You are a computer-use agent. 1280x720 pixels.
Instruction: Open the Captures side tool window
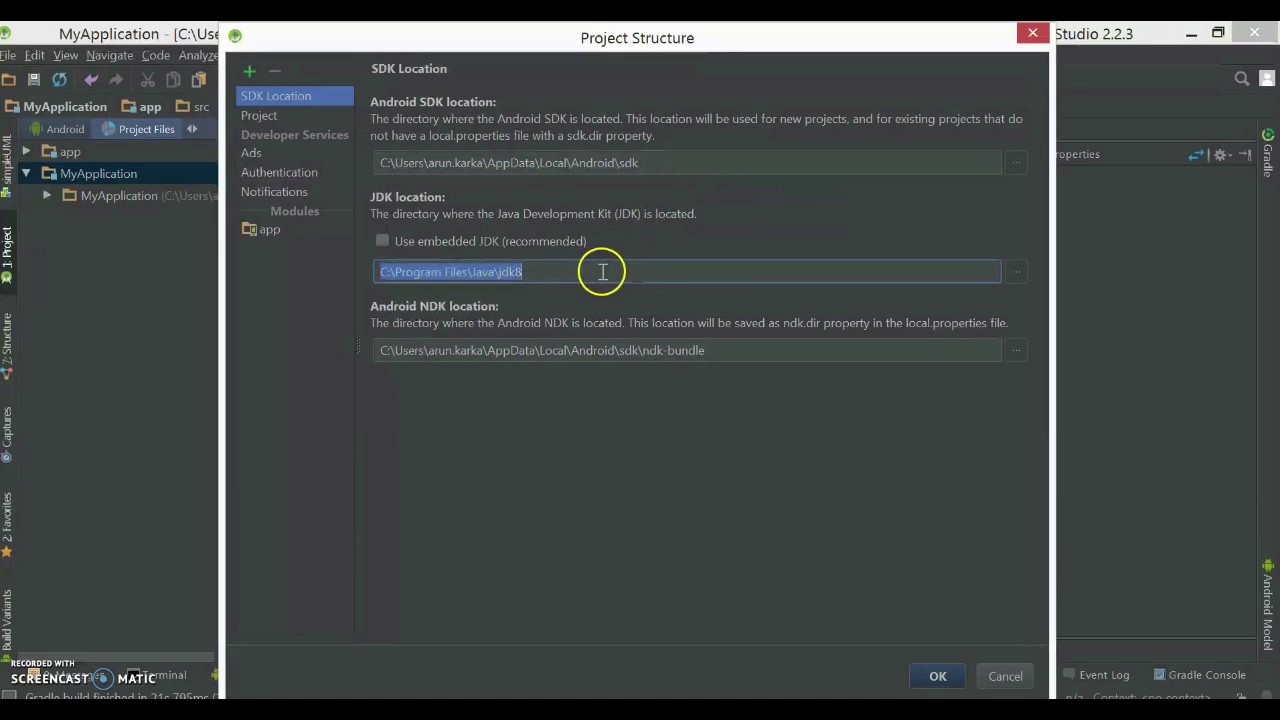[7, 434]
